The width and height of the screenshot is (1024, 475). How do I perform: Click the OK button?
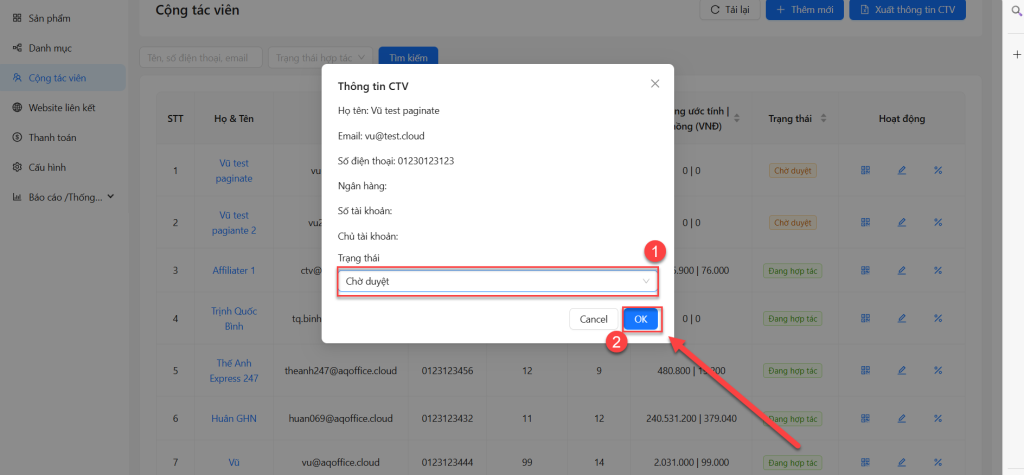coord(641,319)
